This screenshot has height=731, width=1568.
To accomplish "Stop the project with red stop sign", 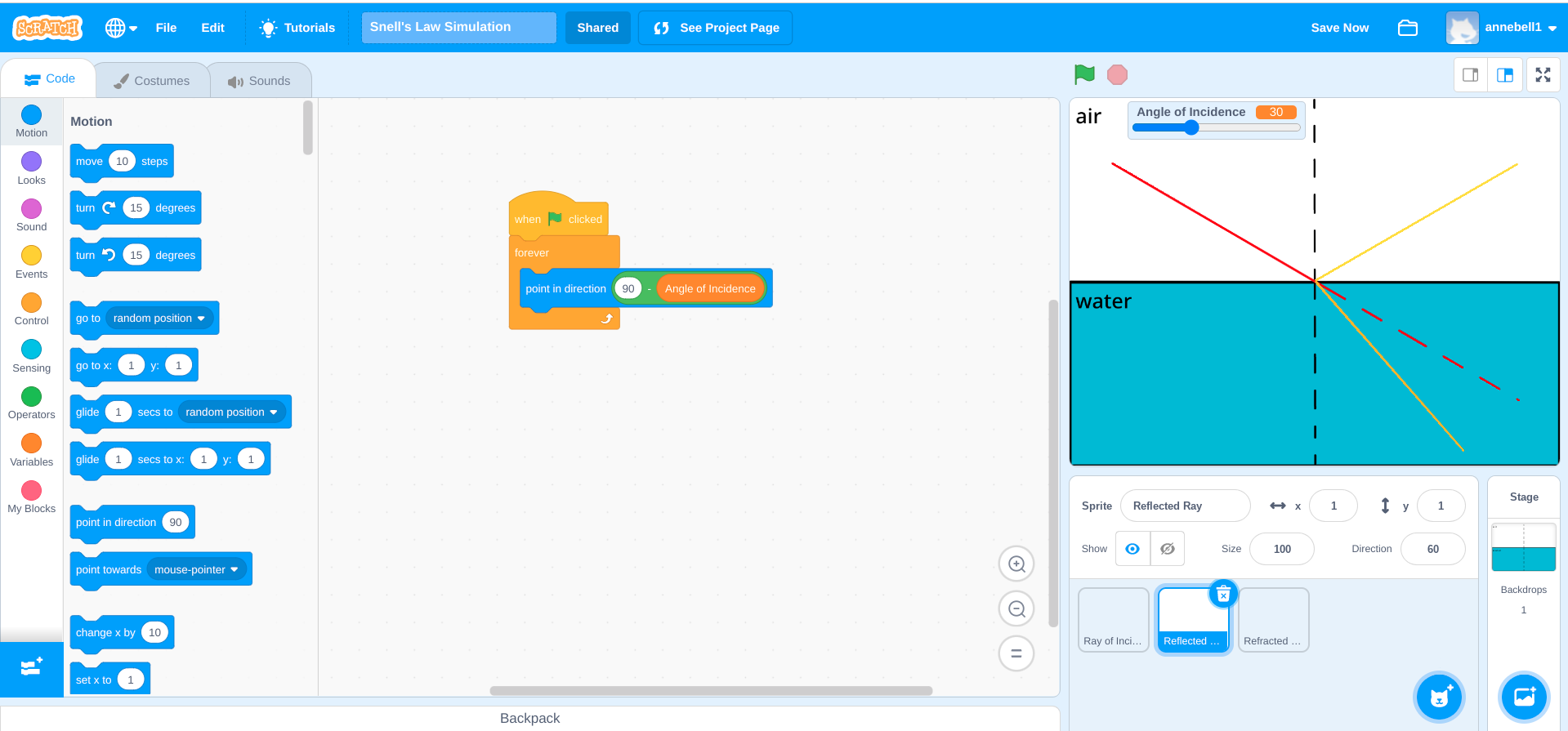I will pyautogui.click(x=1117, y=75).
